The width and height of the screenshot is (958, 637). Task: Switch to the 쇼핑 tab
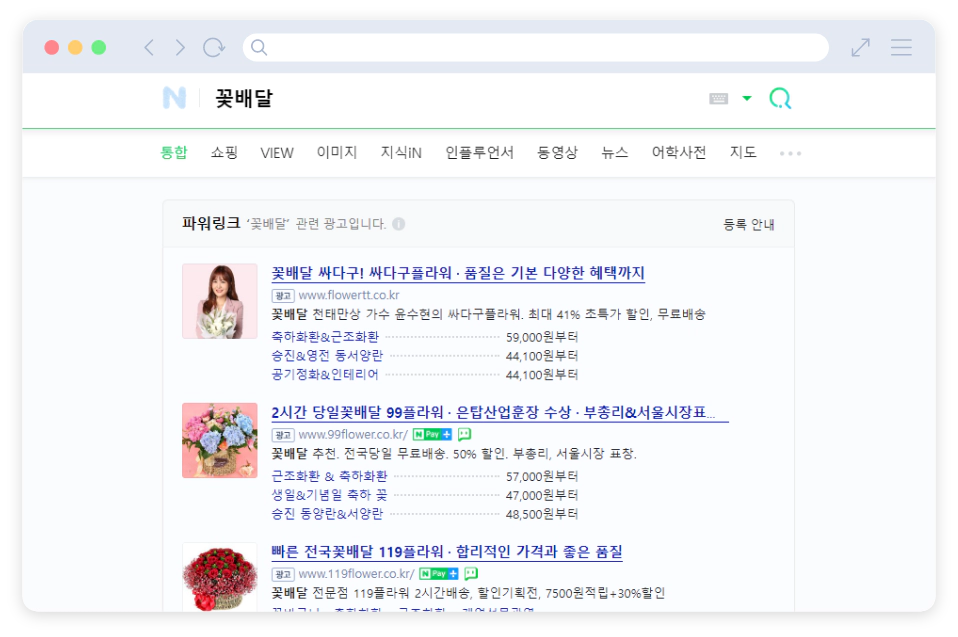pos(223,152)
